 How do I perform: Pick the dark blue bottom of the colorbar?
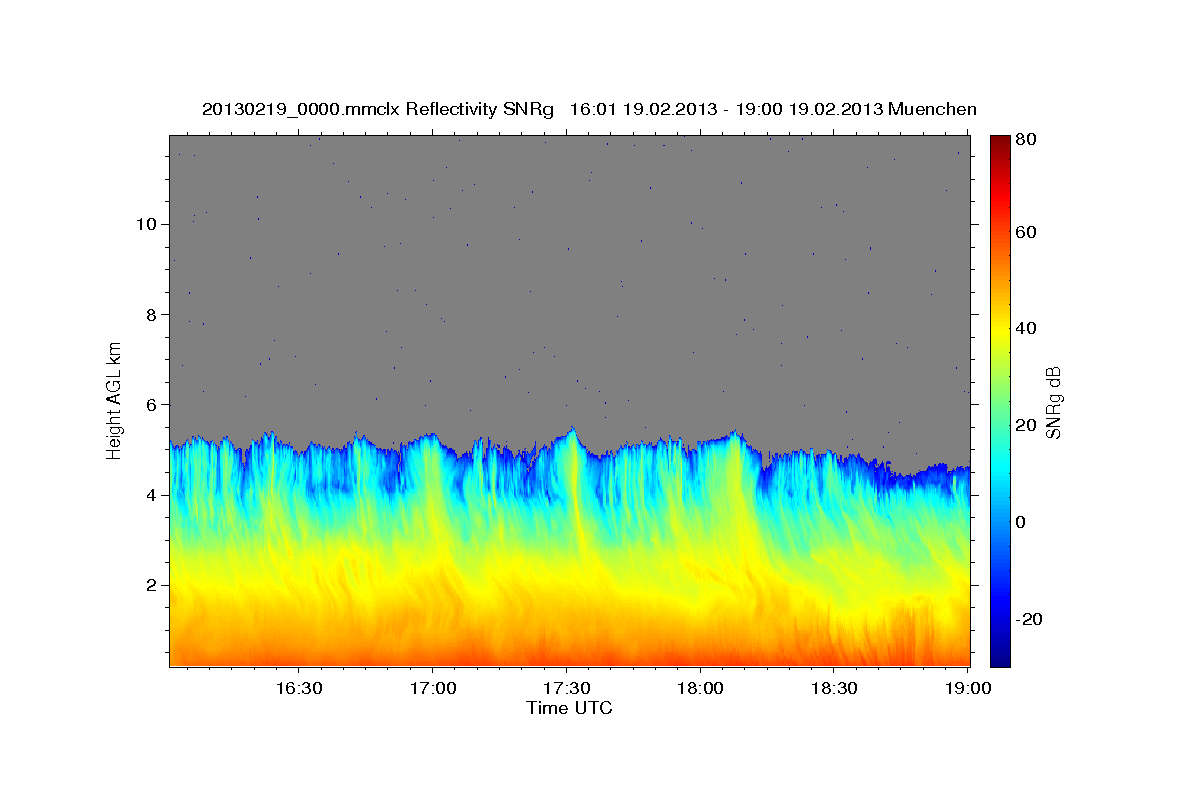1000,655
